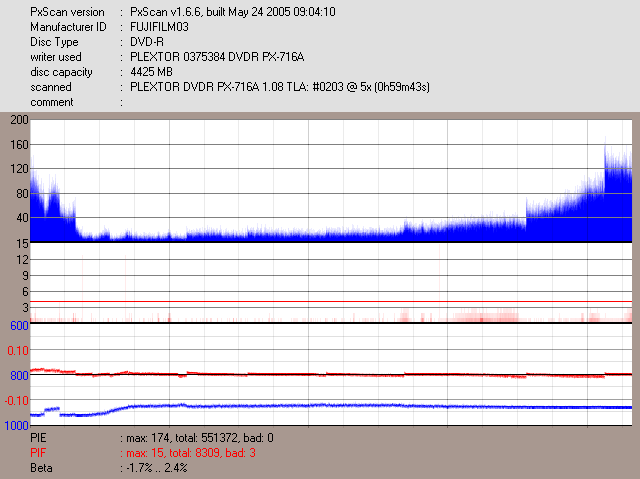Click the red 0.10 beta axis label
The width and height of the screenshot is (640, 479).
coord(18,350)
